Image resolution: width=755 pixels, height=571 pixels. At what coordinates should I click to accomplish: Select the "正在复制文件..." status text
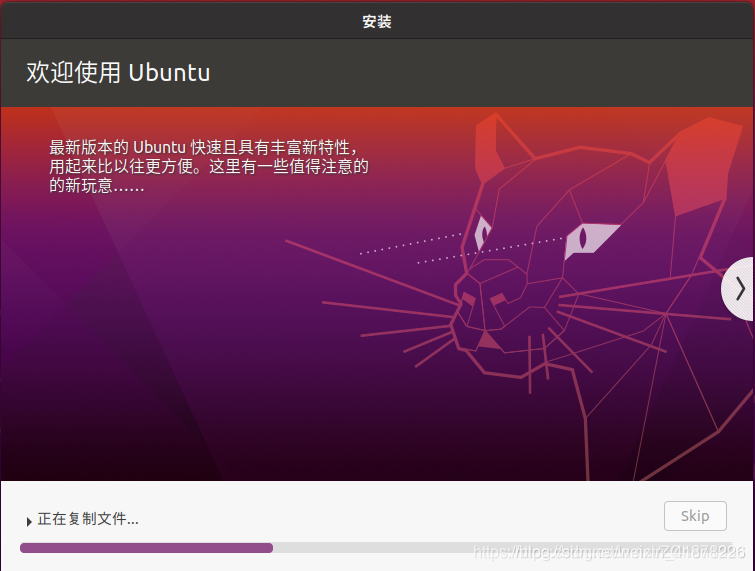88,519
